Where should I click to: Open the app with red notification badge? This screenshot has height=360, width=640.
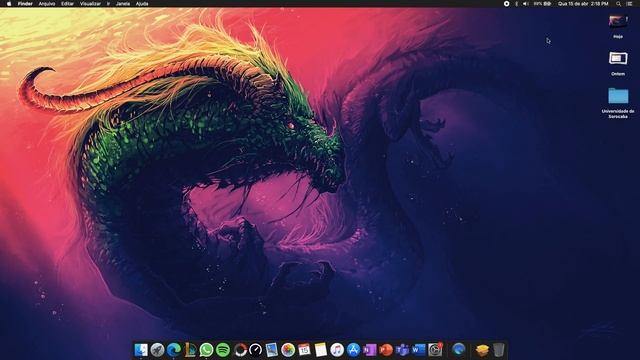pyautogui.click(x=436, y=350)
